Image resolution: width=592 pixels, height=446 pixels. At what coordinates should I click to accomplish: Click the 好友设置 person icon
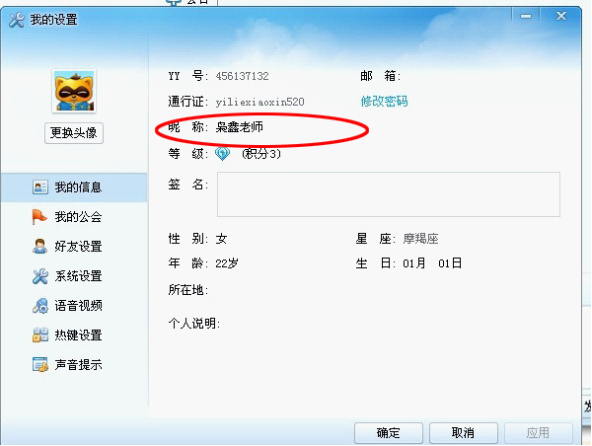pos(40,246)
